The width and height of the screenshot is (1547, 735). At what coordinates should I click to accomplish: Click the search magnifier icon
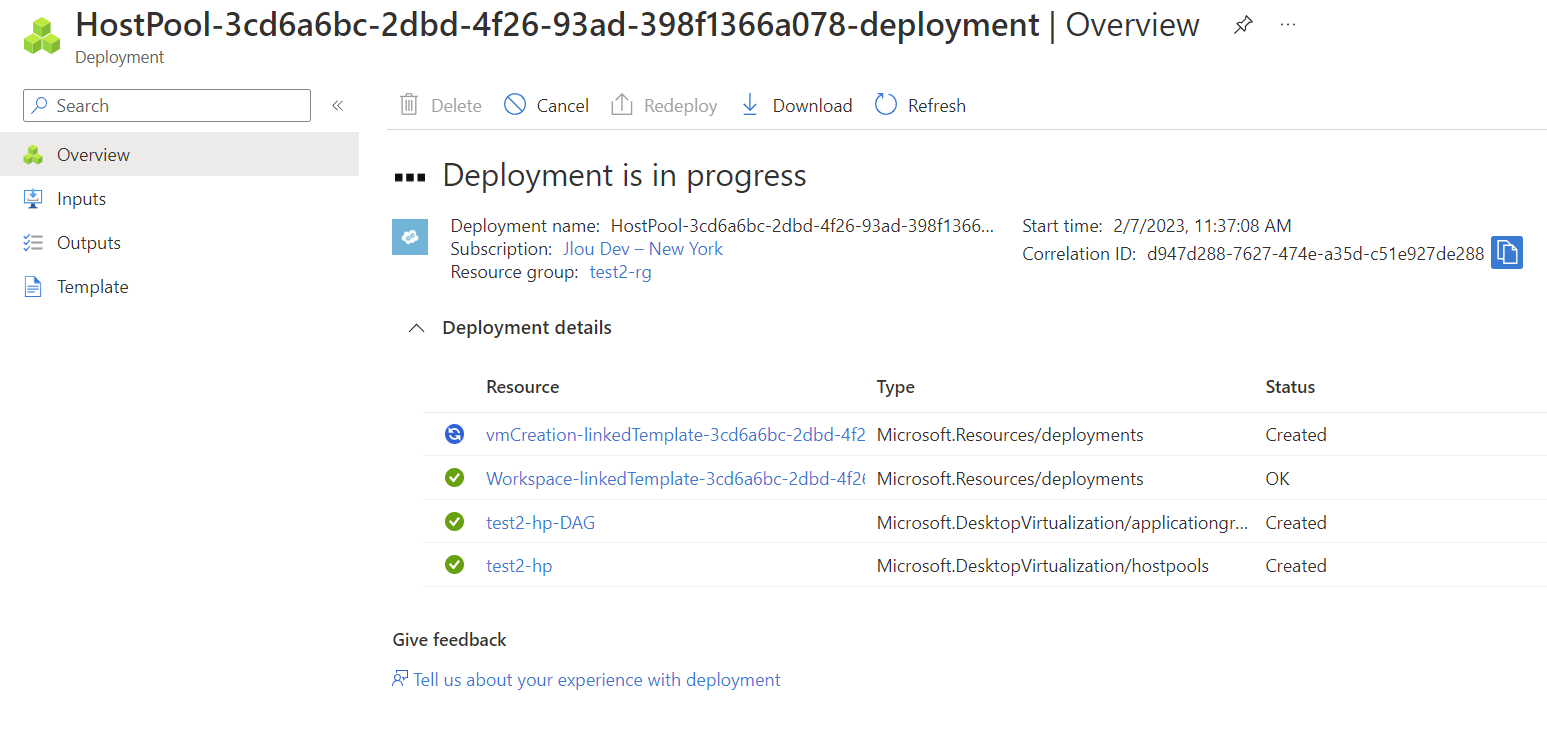tap(40, 106)
